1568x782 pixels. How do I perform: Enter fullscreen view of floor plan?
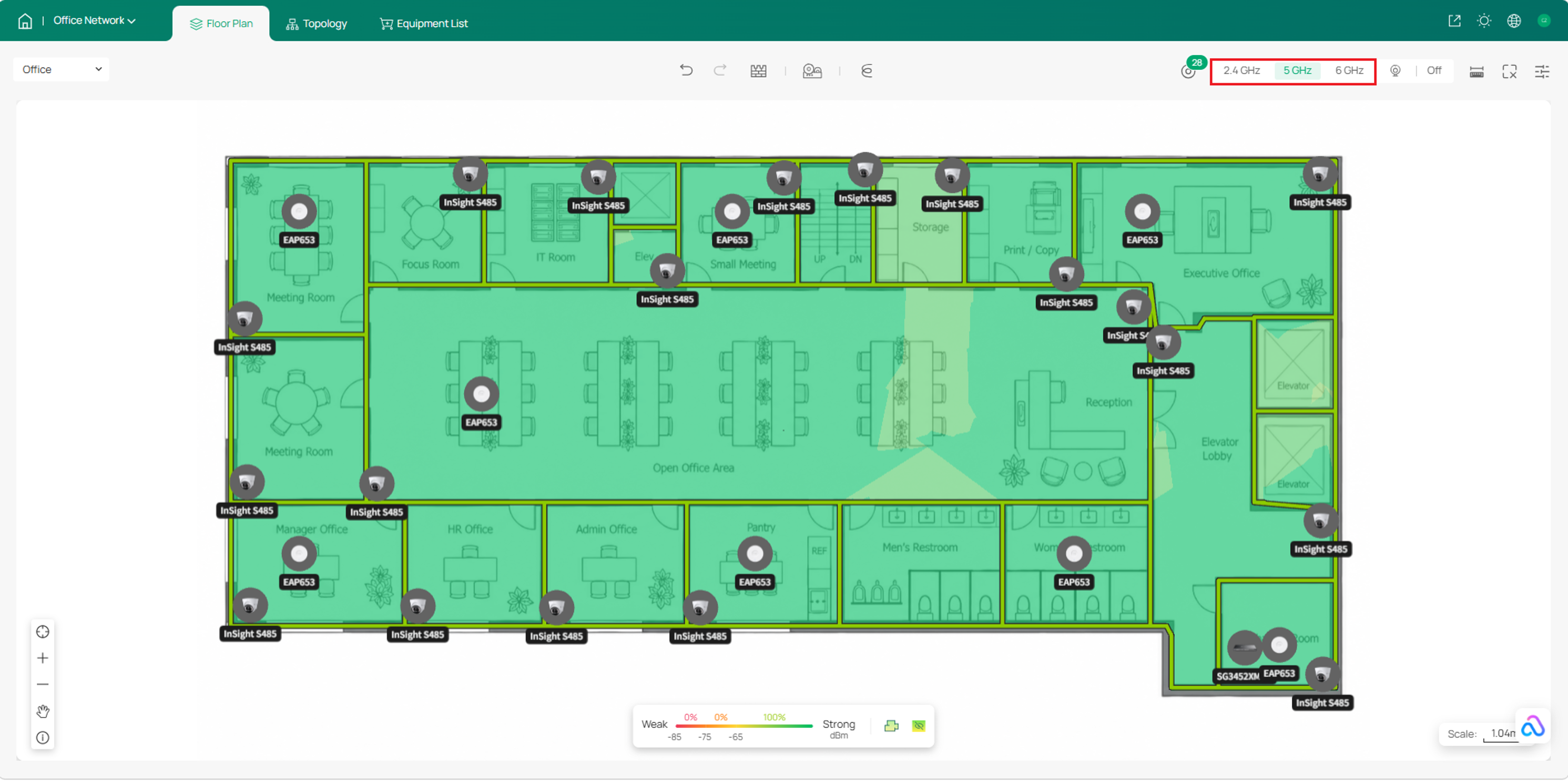pyautogui.click(x=1509, y=71)
